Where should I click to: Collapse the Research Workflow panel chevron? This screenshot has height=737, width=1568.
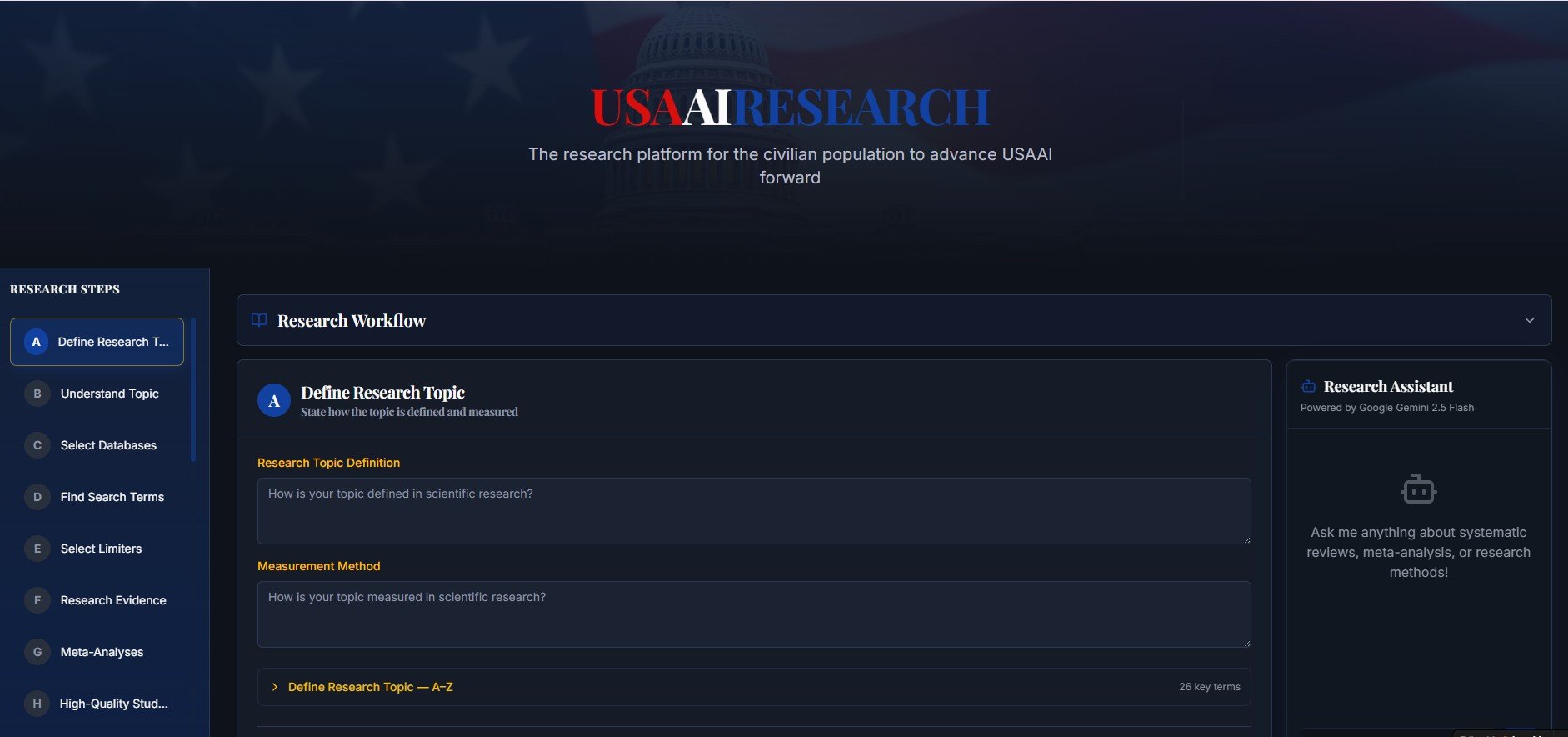click(x=1529, y=320)
